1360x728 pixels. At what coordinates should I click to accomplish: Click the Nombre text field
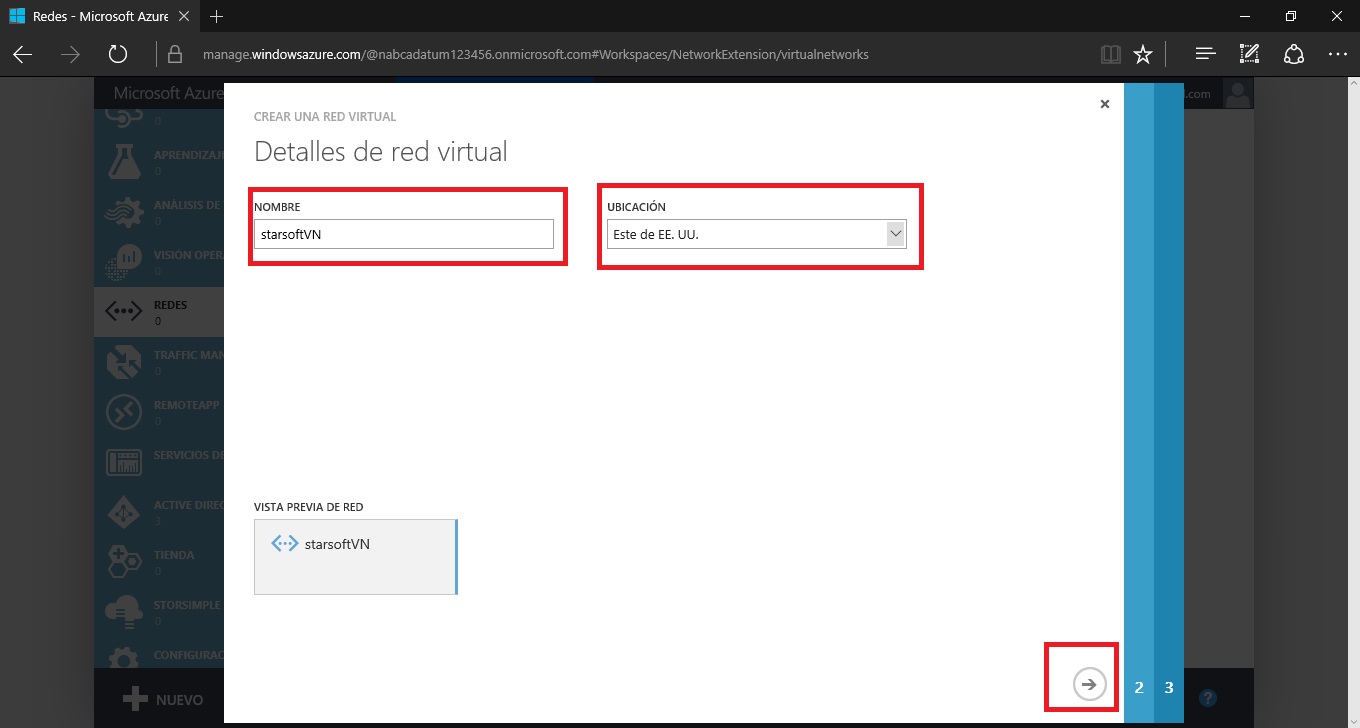click(403, 234)
